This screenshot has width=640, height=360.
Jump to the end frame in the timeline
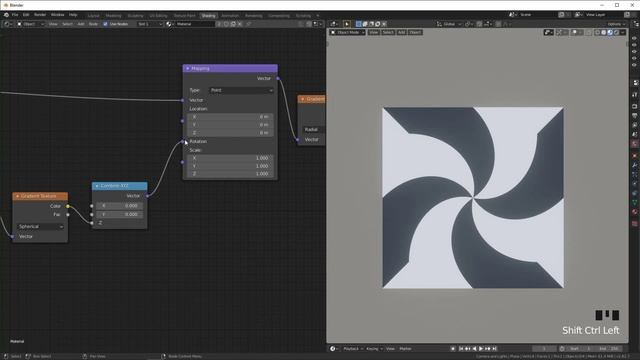tap(494, 349)
